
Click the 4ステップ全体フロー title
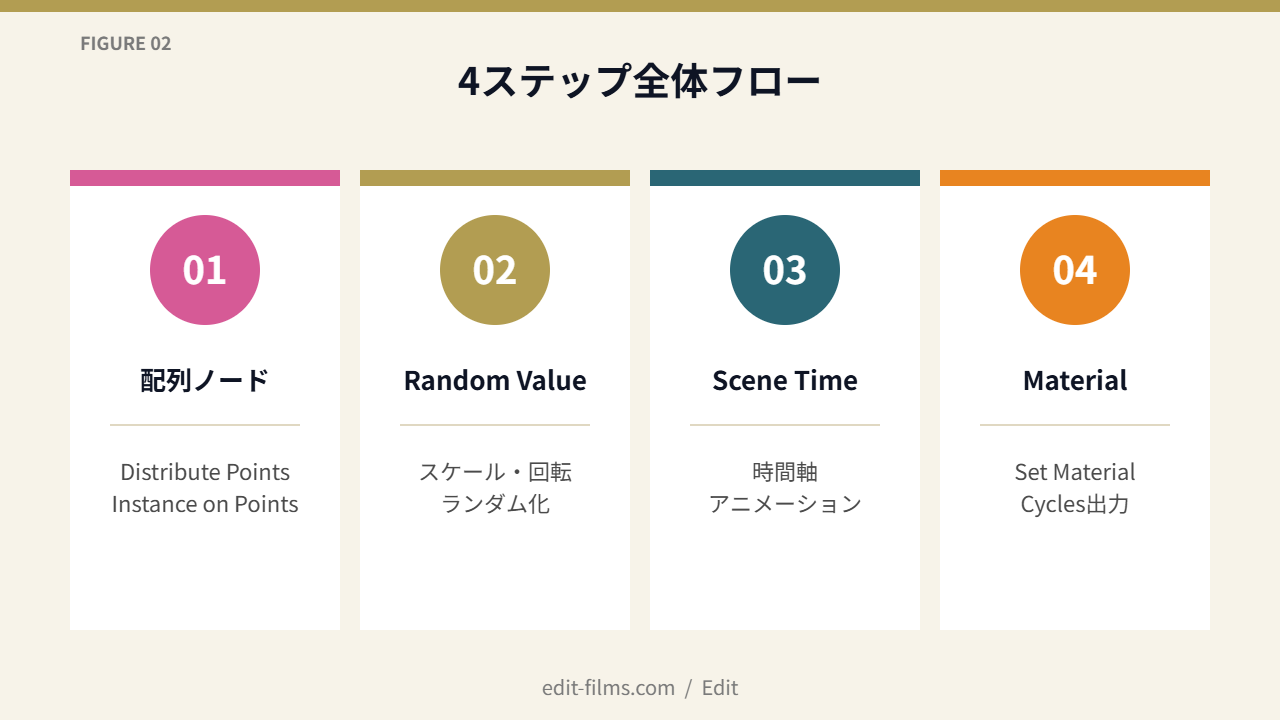tap(640, 82)
